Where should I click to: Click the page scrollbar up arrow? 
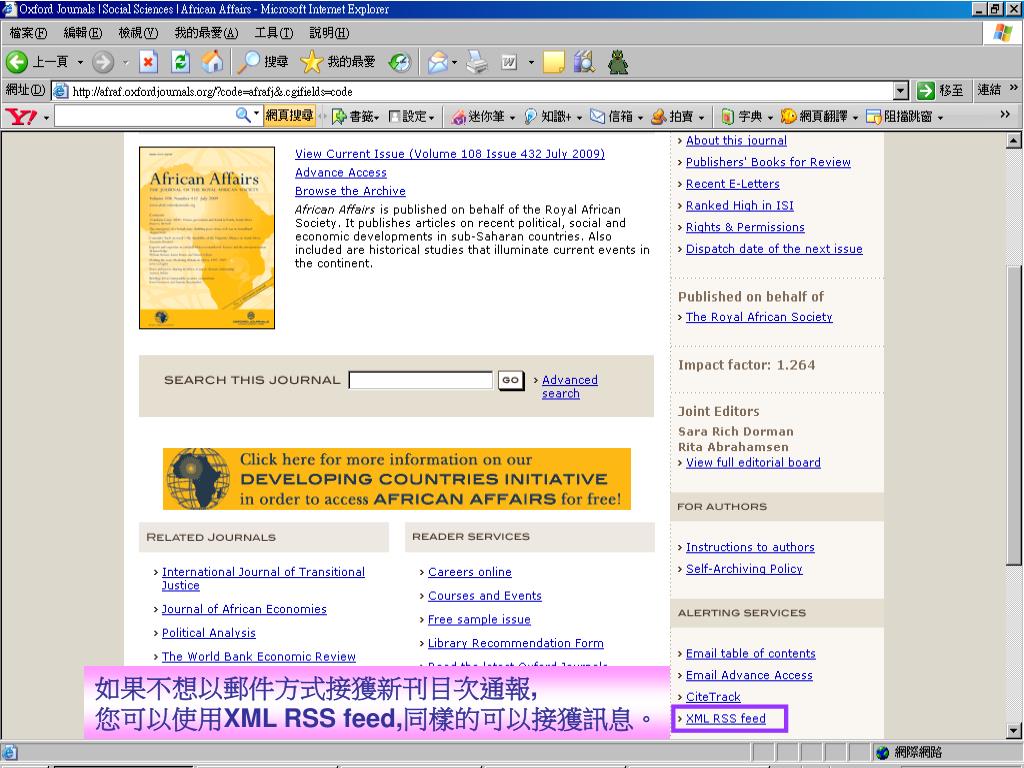click(1014, 140)
